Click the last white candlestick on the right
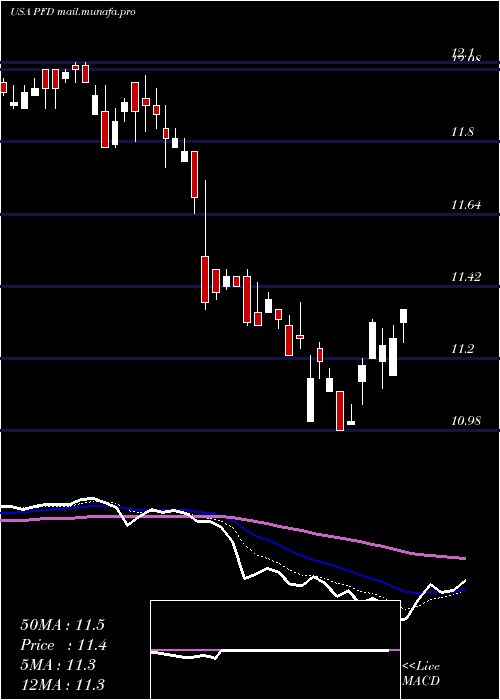 [x=404, y=325]
